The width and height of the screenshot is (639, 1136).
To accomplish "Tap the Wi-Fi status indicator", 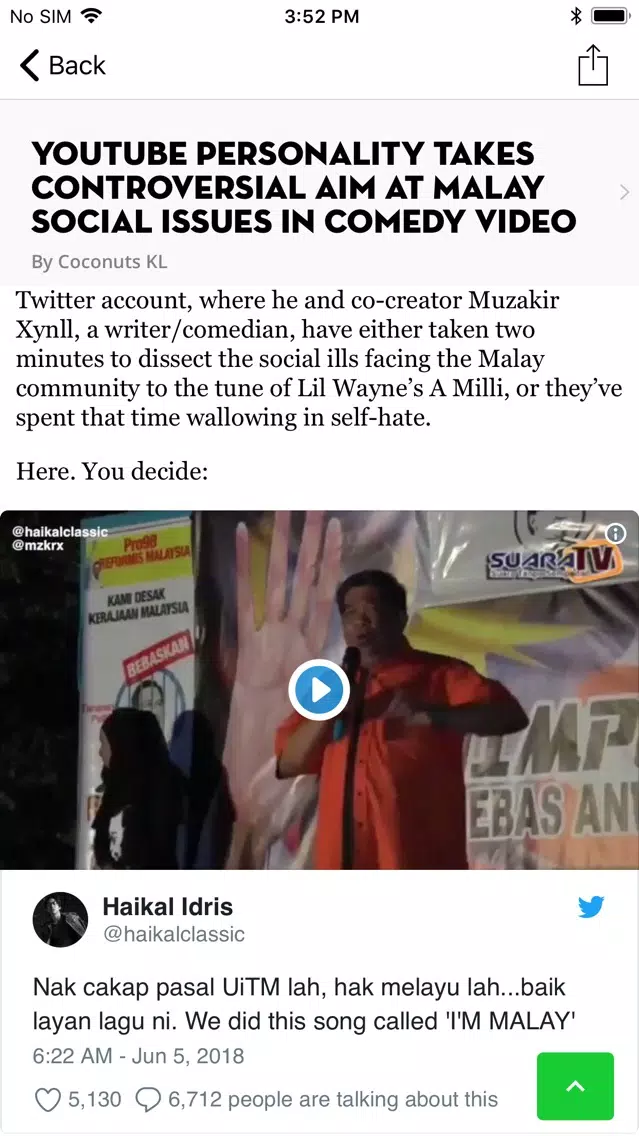I will tap(91, 16).
